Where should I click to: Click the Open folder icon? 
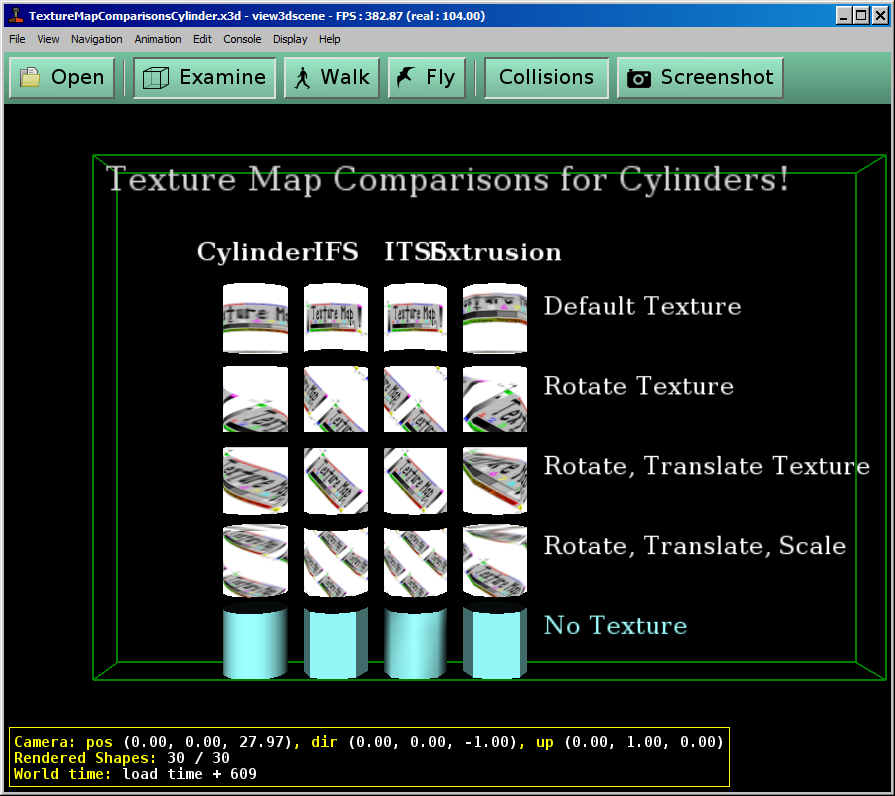pos(30,78)
